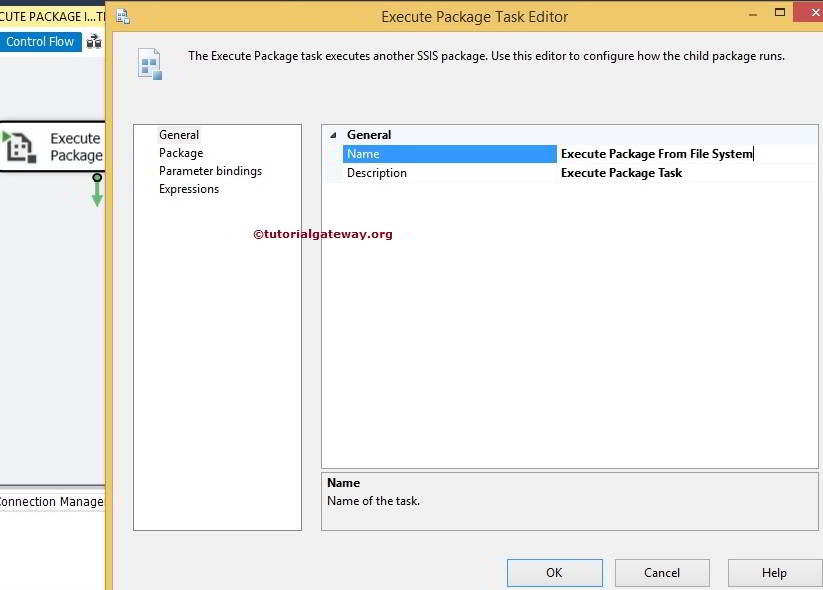Screen dimensions: 823x590
Task: Click the dialog title bar icon
Action: (123, 16)
